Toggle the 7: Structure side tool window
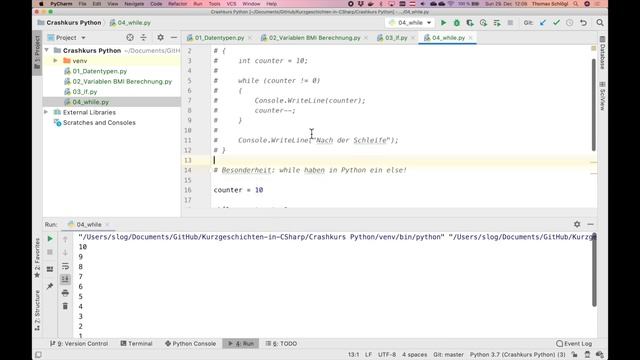This screenshot has width=640, height=360. pyautogui.click(x=37, y=310)
